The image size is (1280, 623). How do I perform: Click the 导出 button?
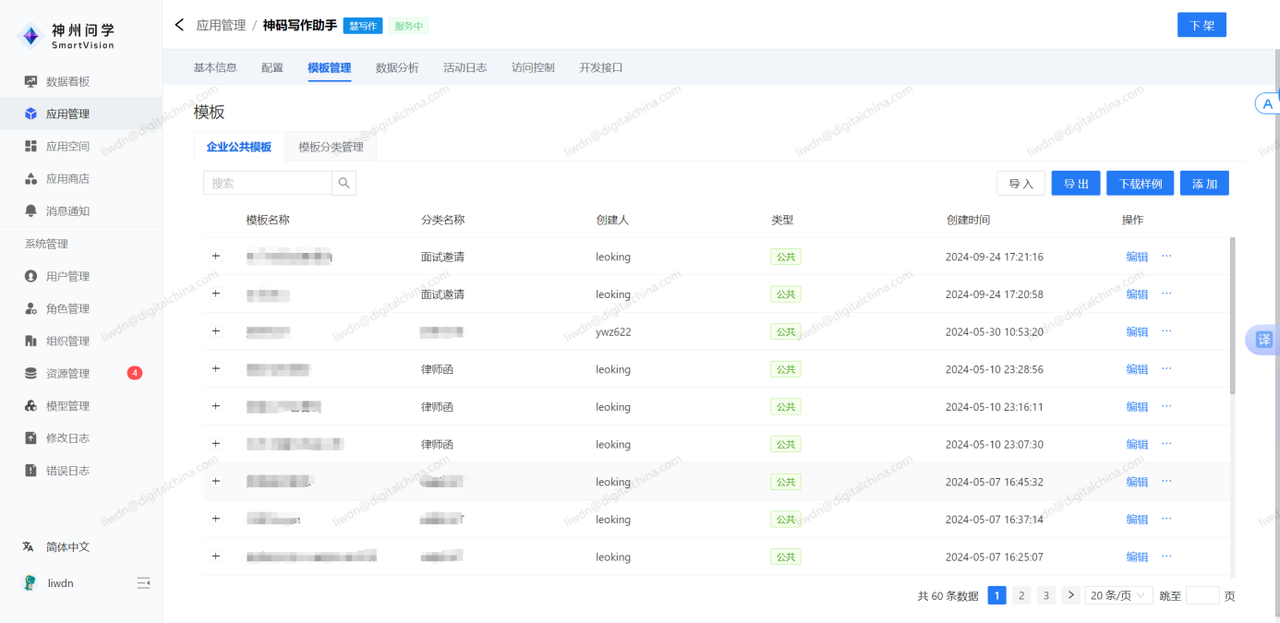[1075, 184]
